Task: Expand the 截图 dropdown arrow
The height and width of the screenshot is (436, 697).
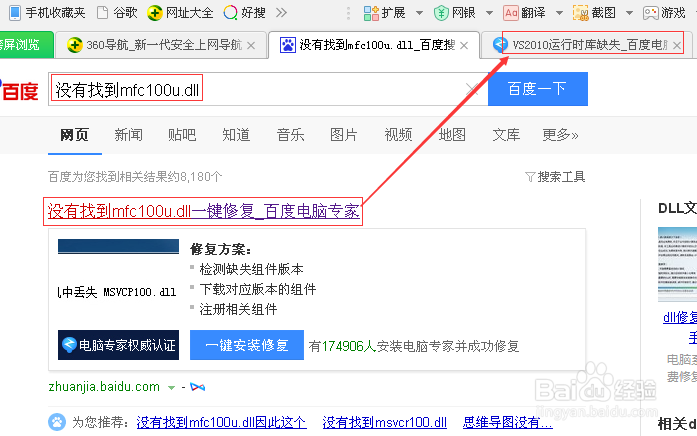Action: 629,13
